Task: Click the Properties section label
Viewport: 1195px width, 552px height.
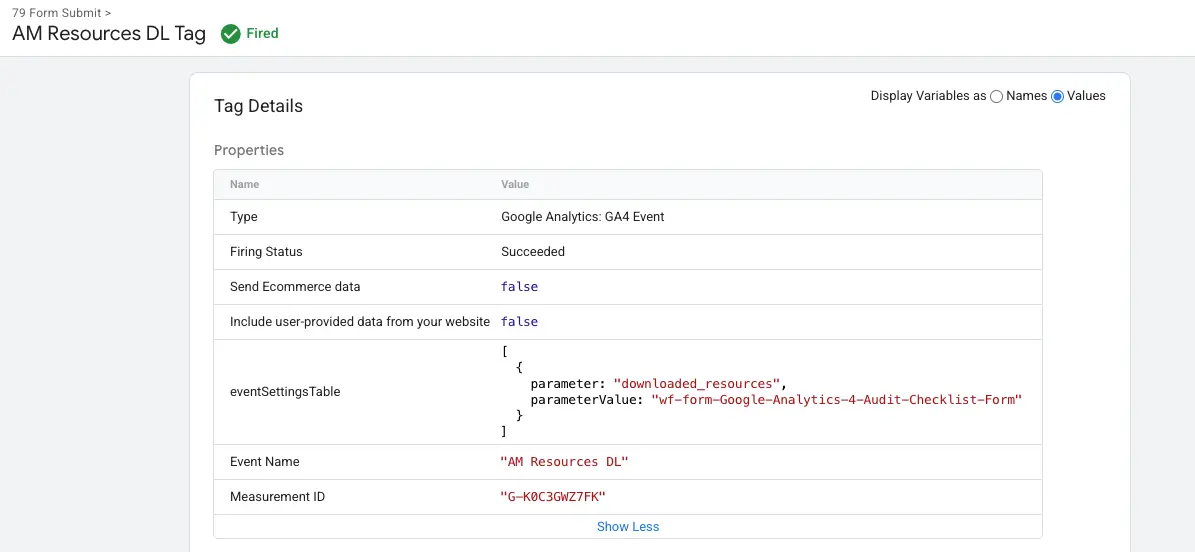Action: 249,150
